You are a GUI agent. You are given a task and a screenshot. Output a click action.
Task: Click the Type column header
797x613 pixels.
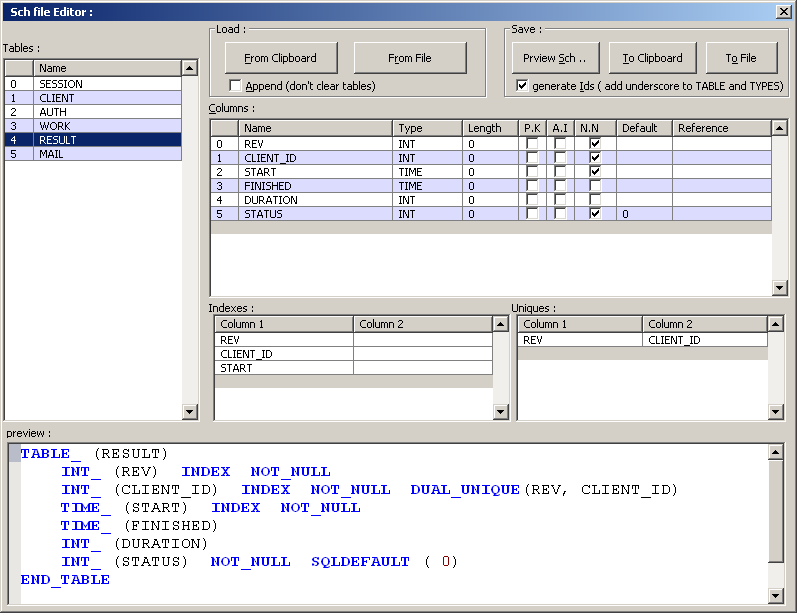point(426,128)
